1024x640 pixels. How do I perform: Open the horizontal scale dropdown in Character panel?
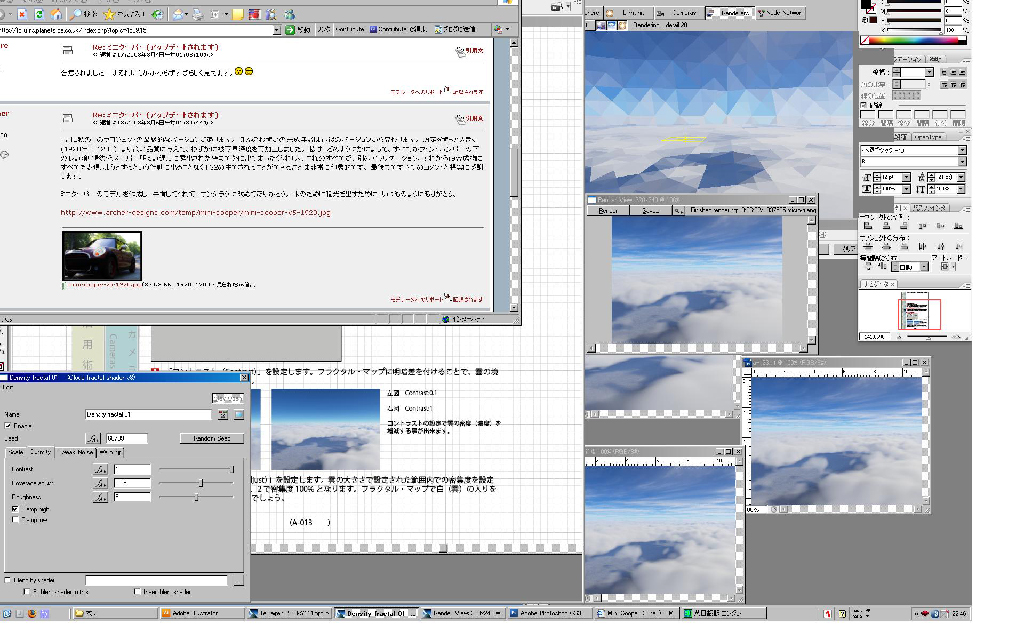pos(906,189)
